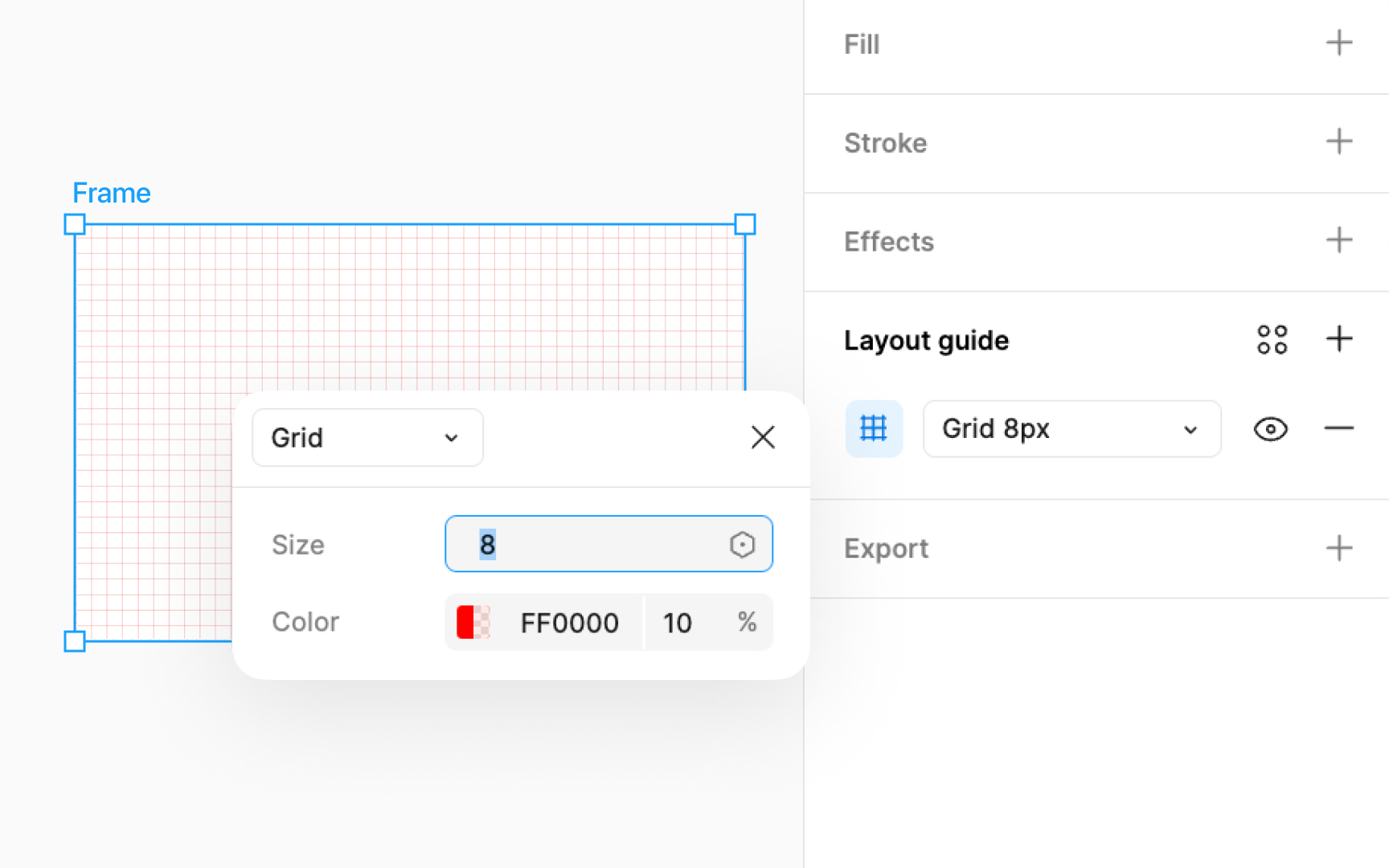Click the grid opacity value
The image size is (1389, 868).
pos(678,622)
